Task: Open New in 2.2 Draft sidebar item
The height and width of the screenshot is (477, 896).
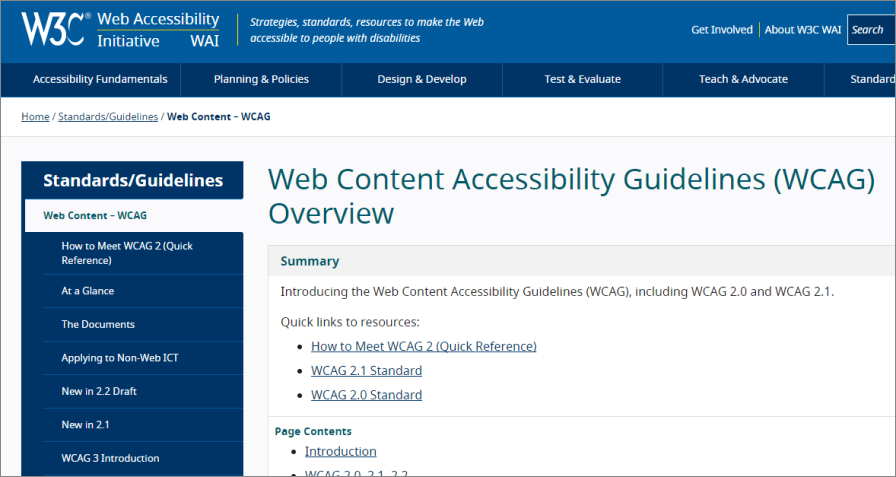Action: click(x=143, y=391)
